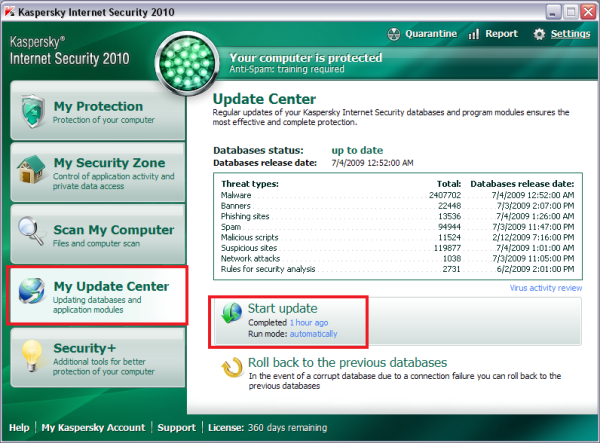Click the Suspicious sites row
This screenshot has width=600, height=443.
pos(397,248)
